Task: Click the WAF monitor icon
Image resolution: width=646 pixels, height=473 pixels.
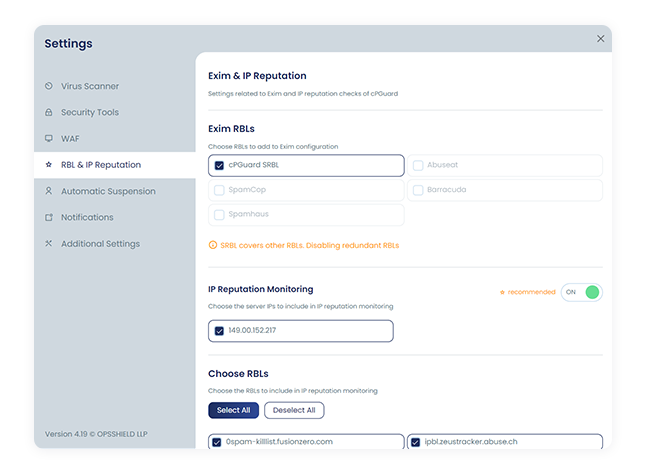Action: (x=49, y=138)
